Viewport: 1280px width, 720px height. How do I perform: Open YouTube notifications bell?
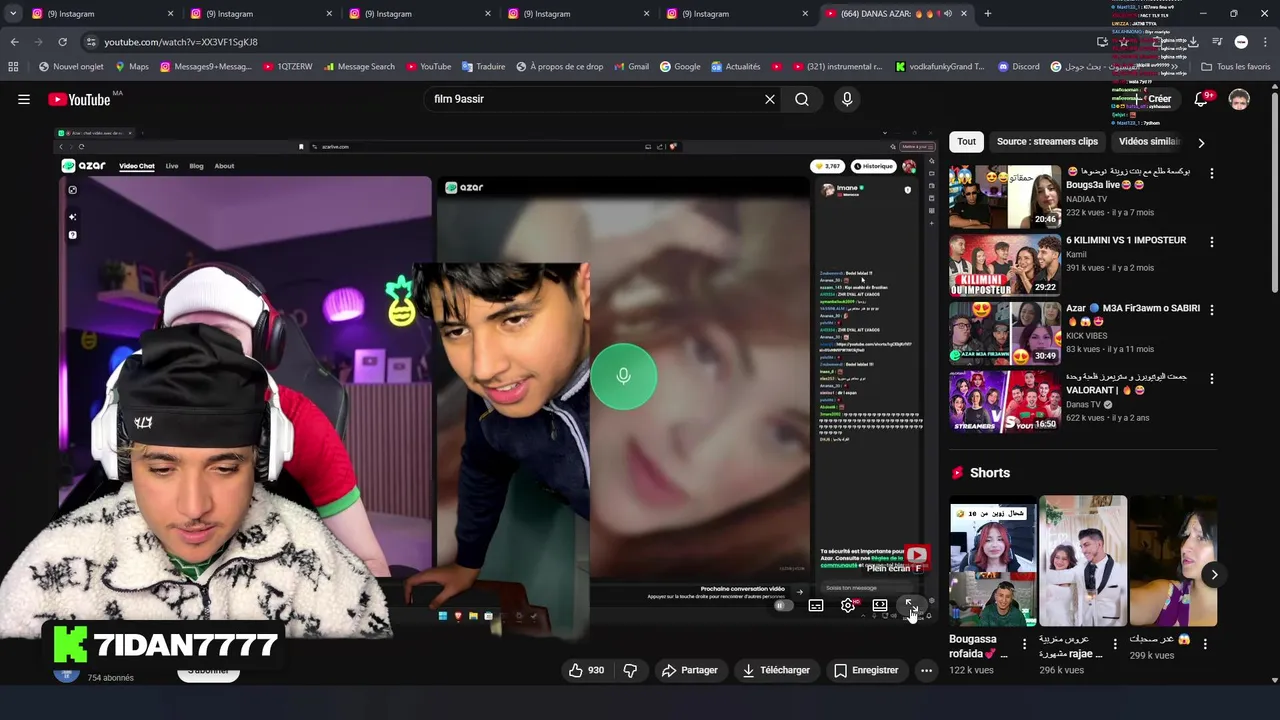coord(1201,99)
